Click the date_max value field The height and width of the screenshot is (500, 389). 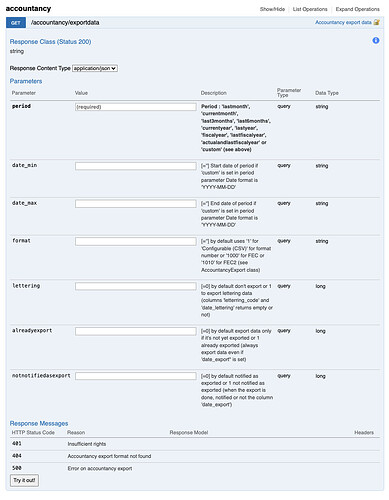[x=136, y=204]
